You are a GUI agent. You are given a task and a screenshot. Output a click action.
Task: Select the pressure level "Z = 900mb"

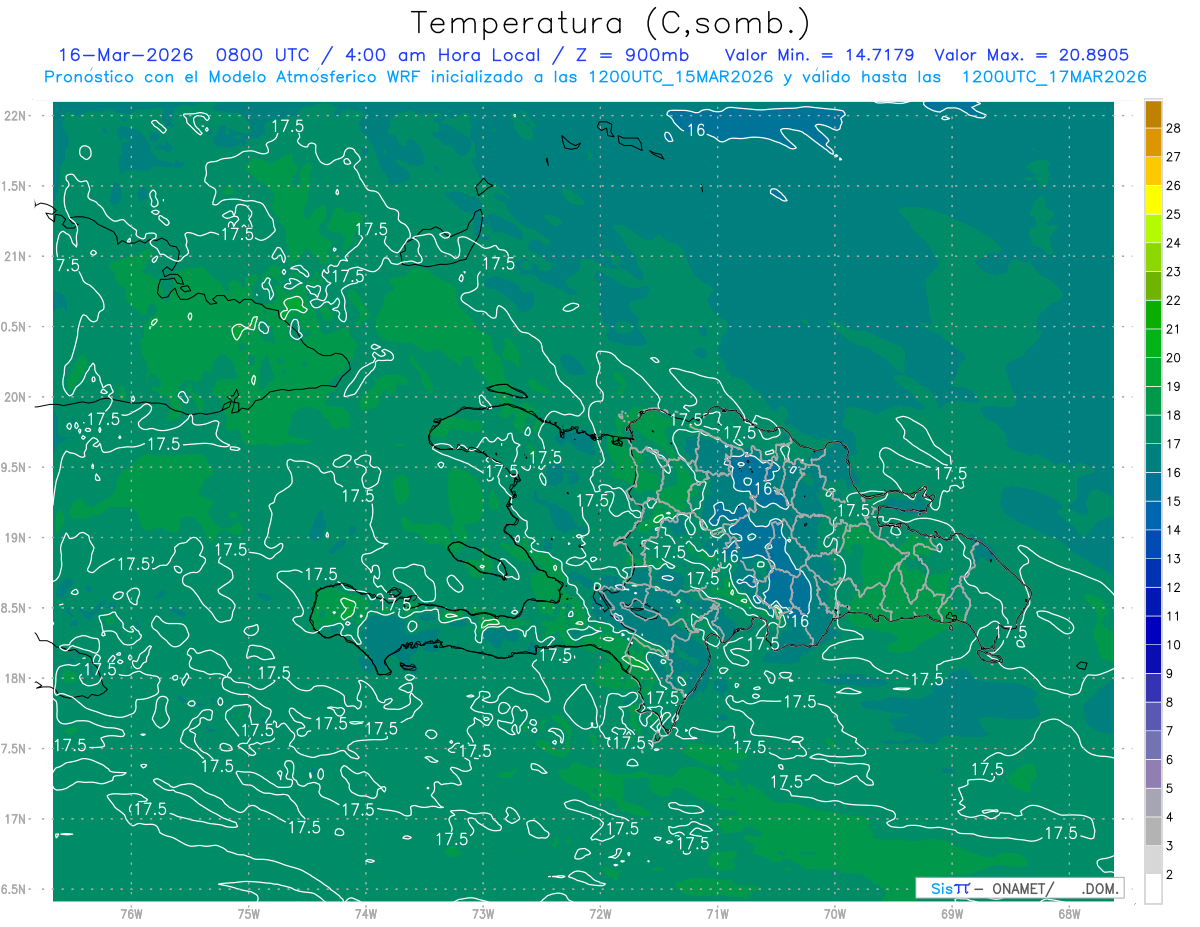pos(634,55)
